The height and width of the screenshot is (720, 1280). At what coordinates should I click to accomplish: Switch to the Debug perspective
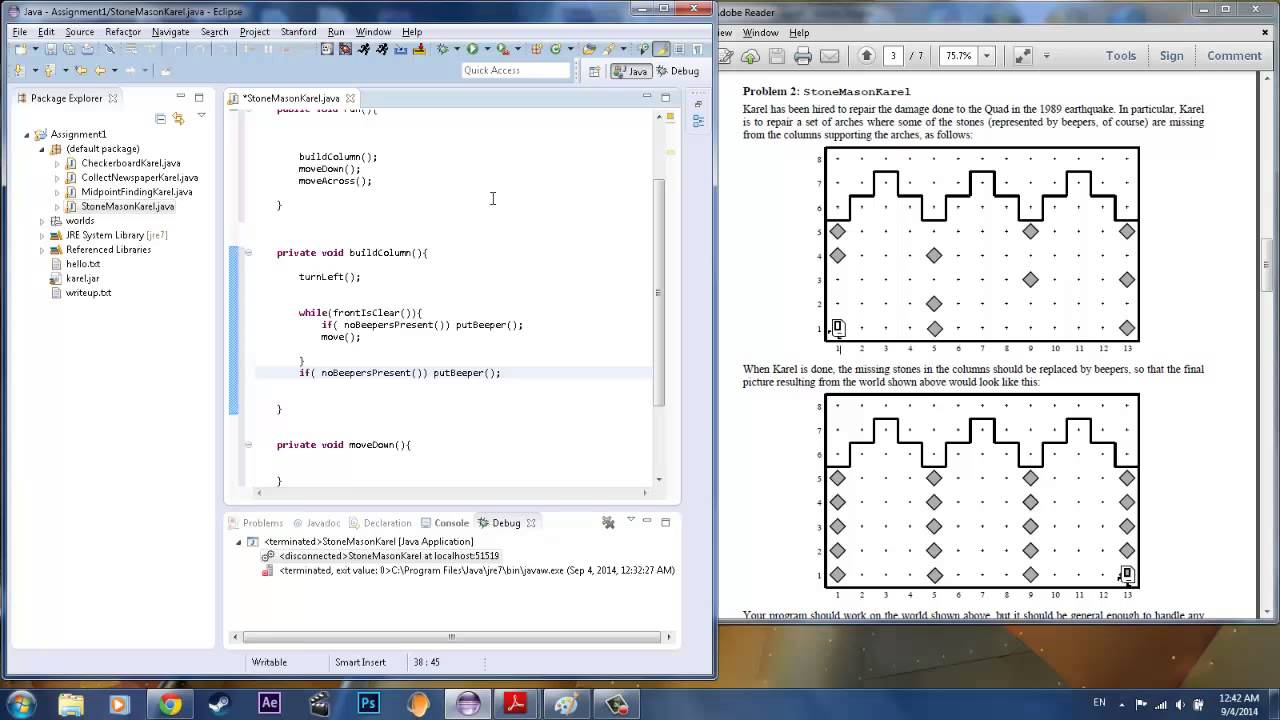click(x=677, y=71)
